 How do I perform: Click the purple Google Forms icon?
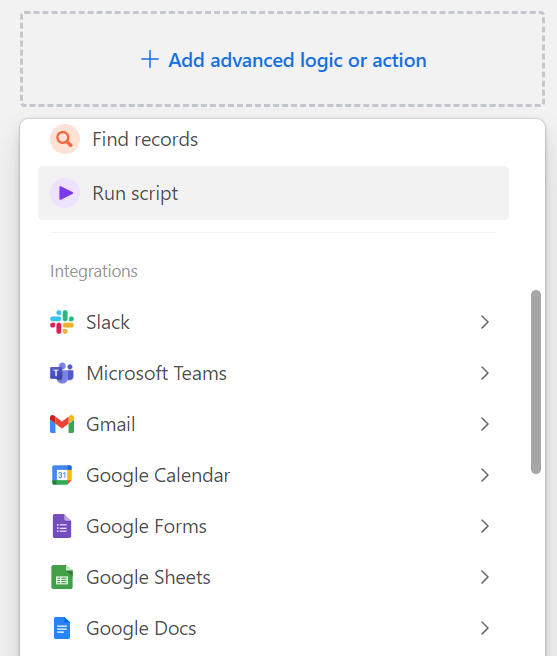coord(62,526)
